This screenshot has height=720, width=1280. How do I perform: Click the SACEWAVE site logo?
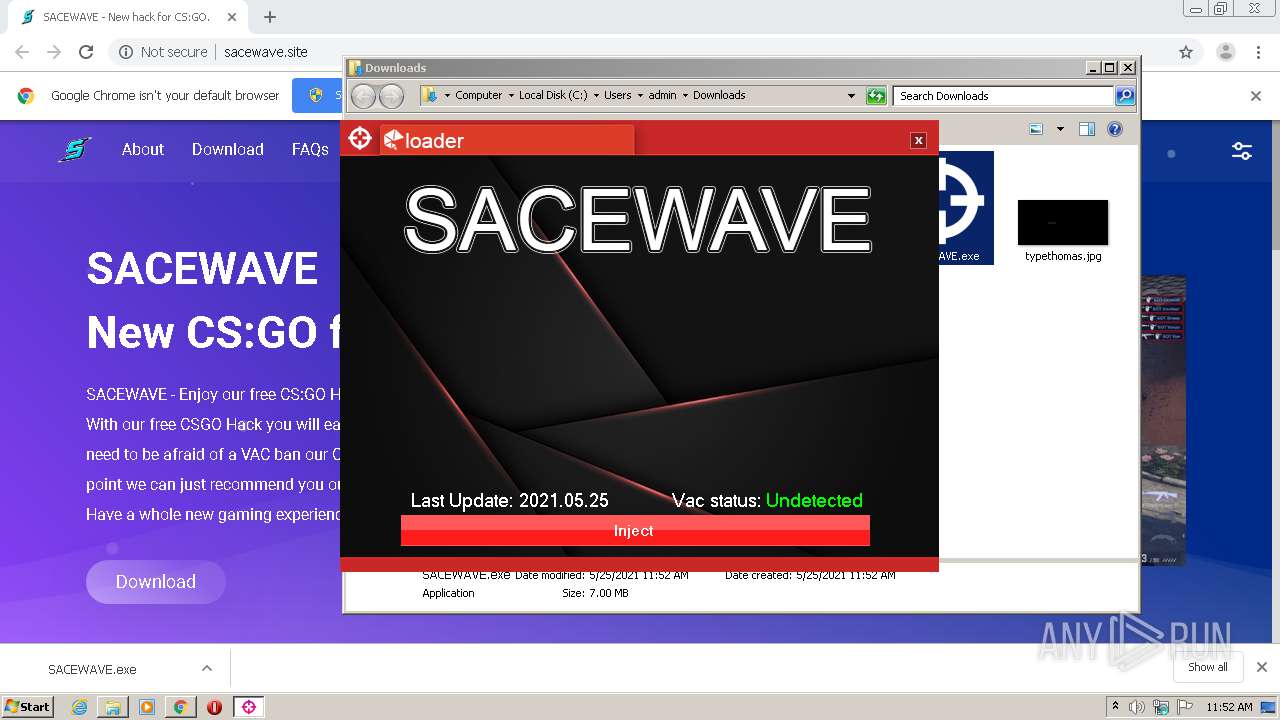click(75, 150)
